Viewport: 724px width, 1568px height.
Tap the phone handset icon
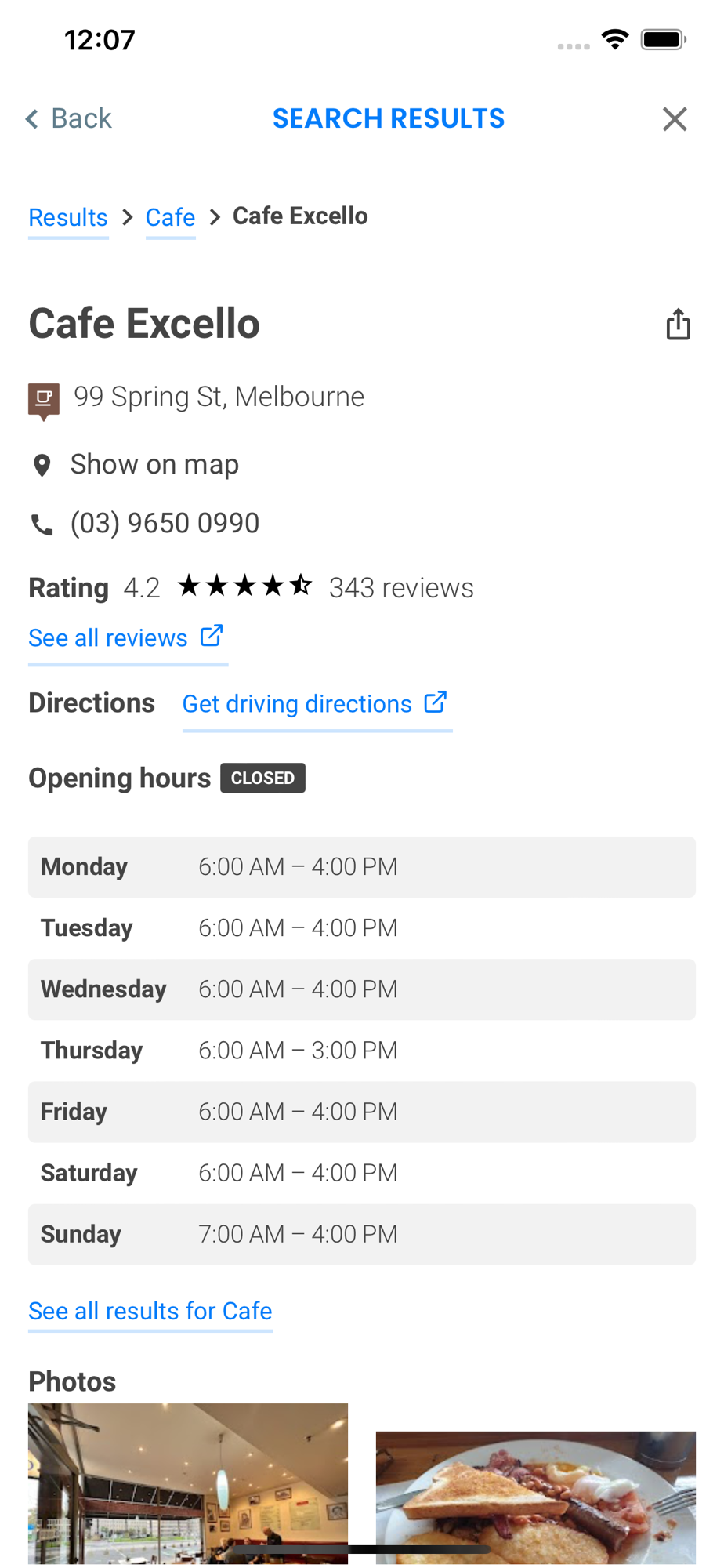42,524
